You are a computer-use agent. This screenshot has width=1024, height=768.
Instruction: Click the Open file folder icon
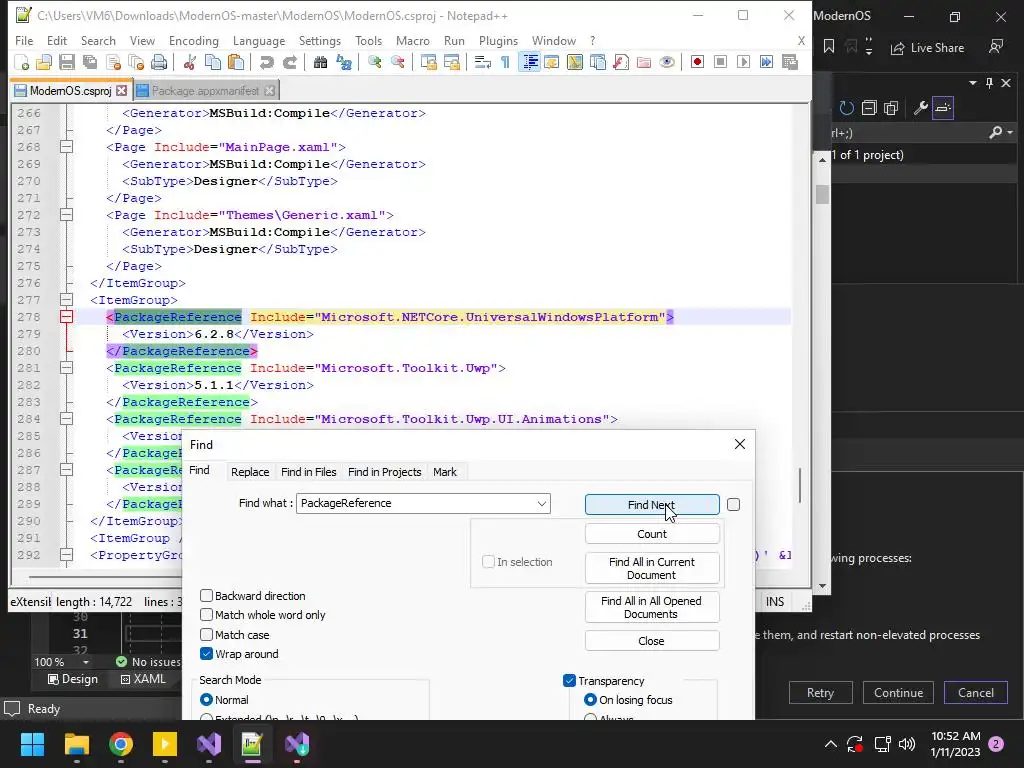44,63
